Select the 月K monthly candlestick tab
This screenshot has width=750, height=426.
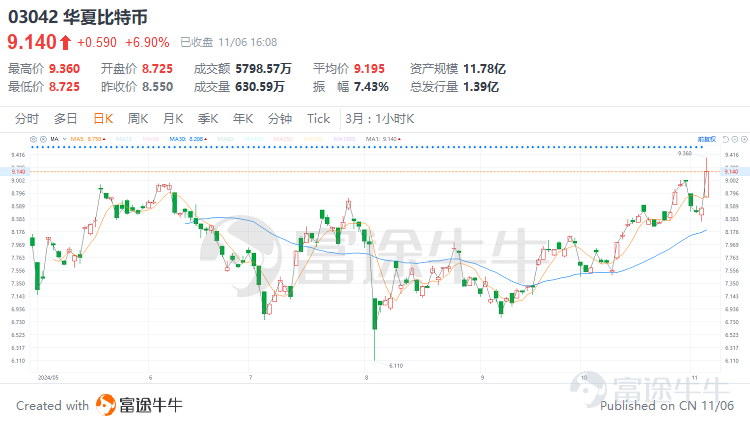pos(173,119)
